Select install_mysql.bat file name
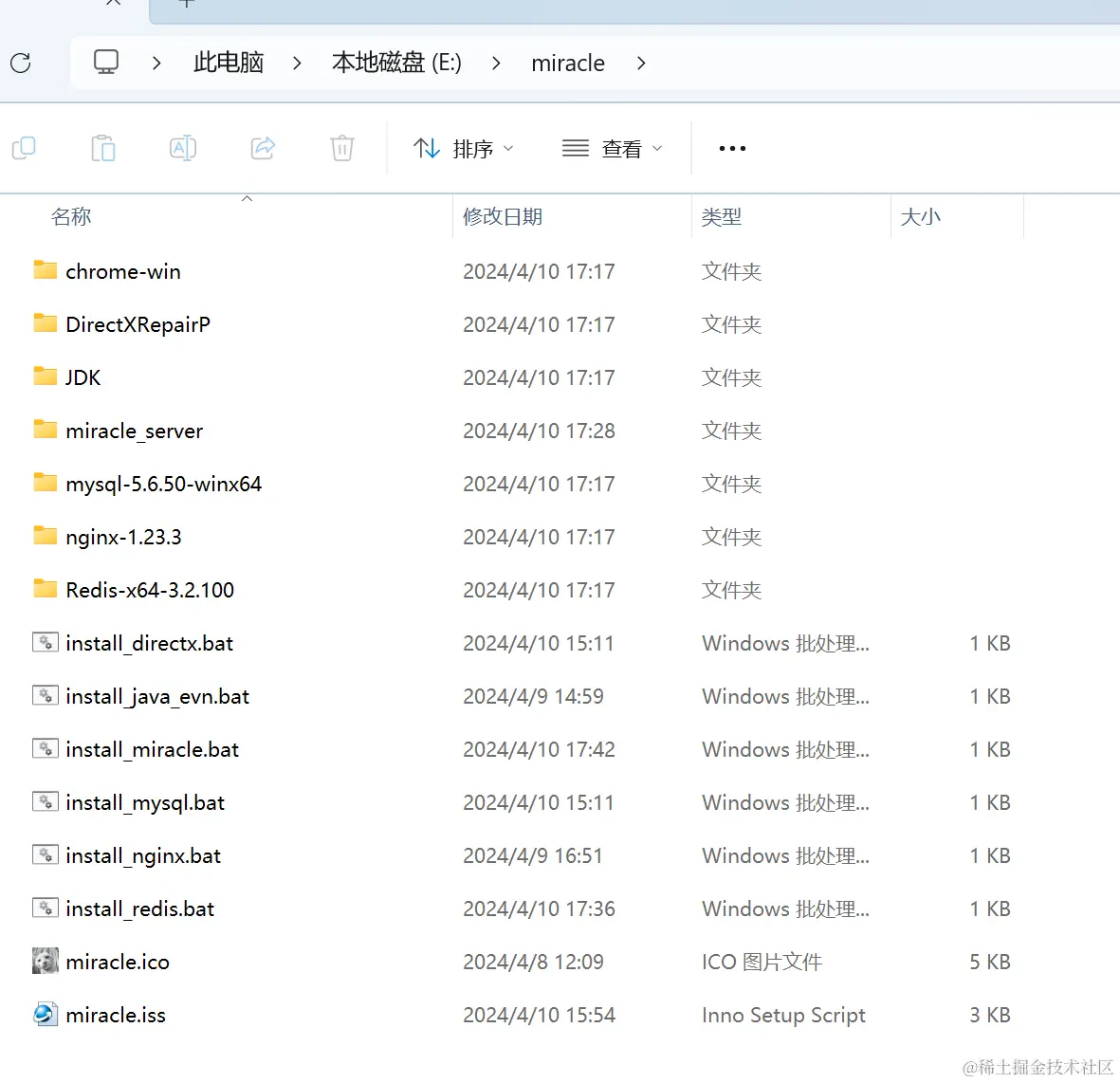 (x=145, y=803)
